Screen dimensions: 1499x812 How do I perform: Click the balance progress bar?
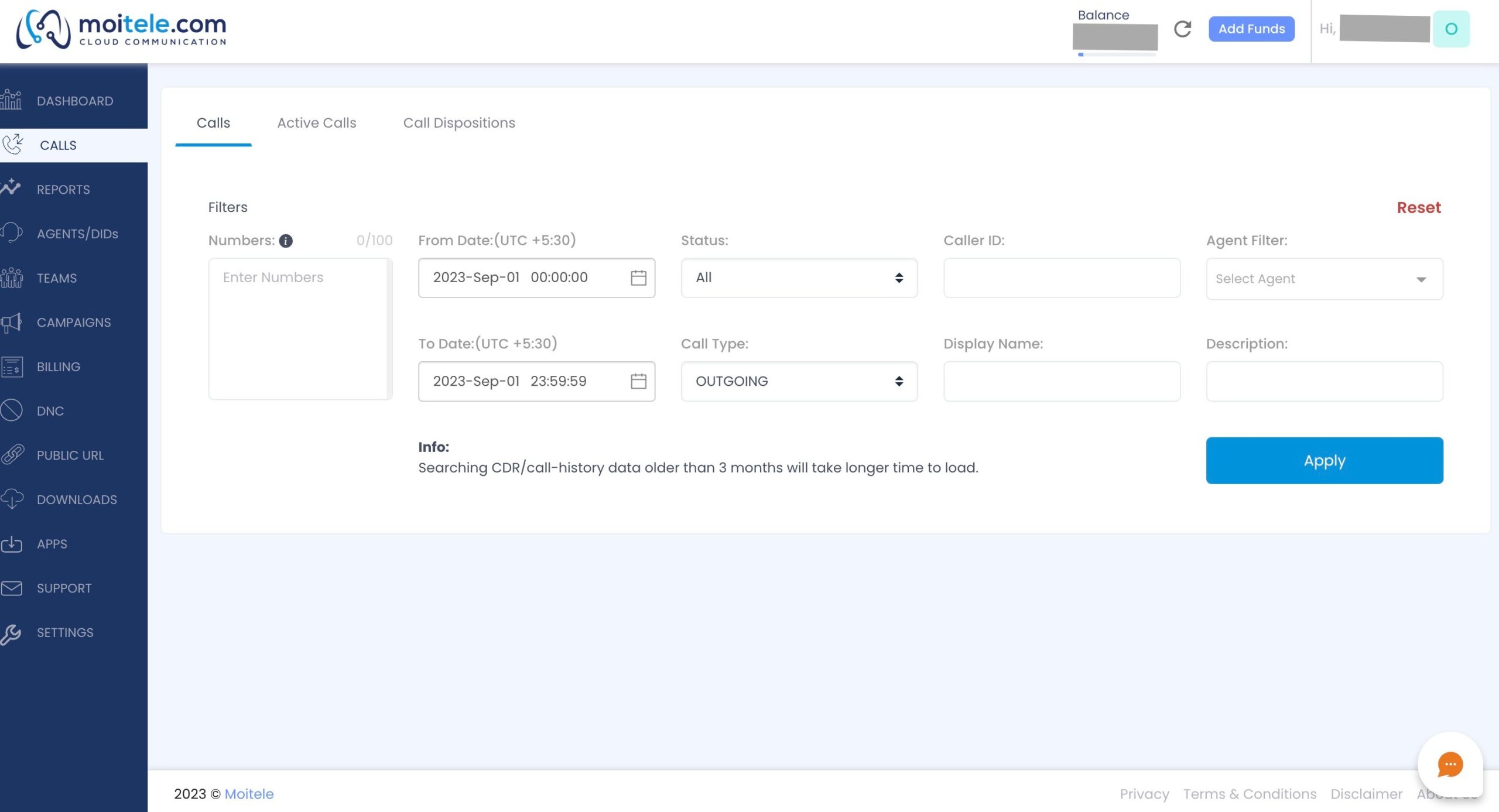[1117, 54]
